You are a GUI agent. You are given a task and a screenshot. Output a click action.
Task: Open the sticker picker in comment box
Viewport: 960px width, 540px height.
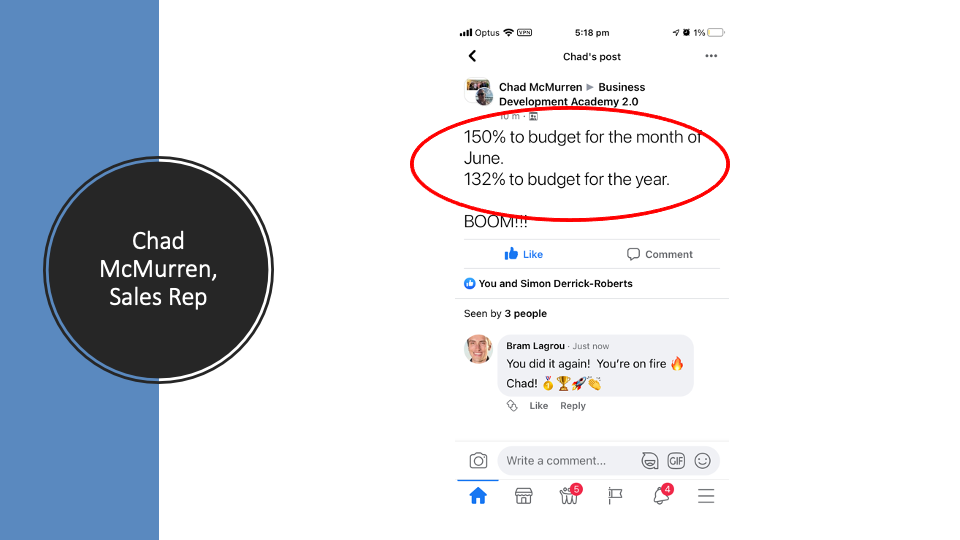click(x=650, y=460)
